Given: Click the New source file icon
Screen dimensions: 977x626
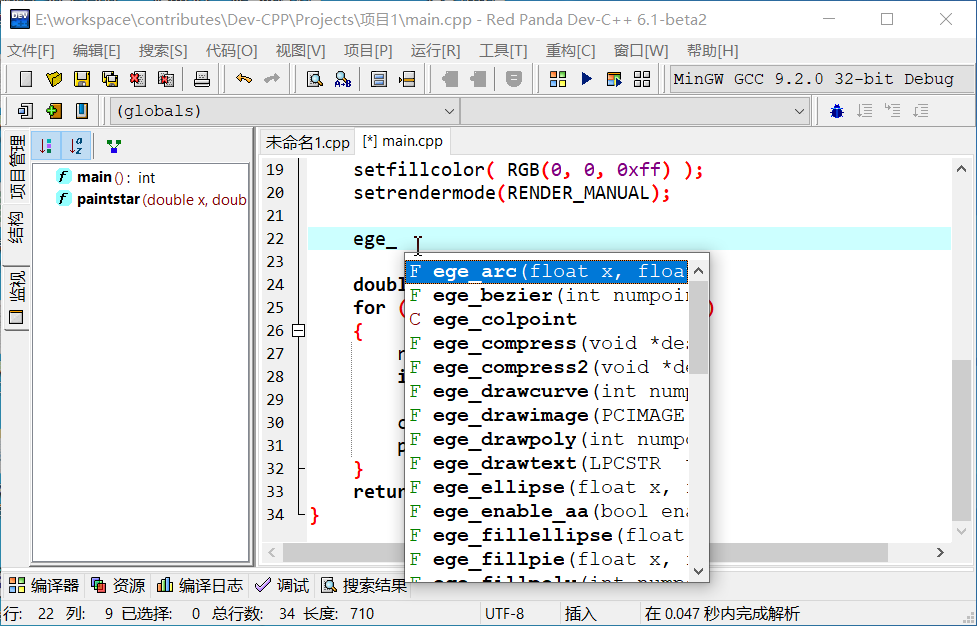Looking at the screenshot, I should [26, 79].
